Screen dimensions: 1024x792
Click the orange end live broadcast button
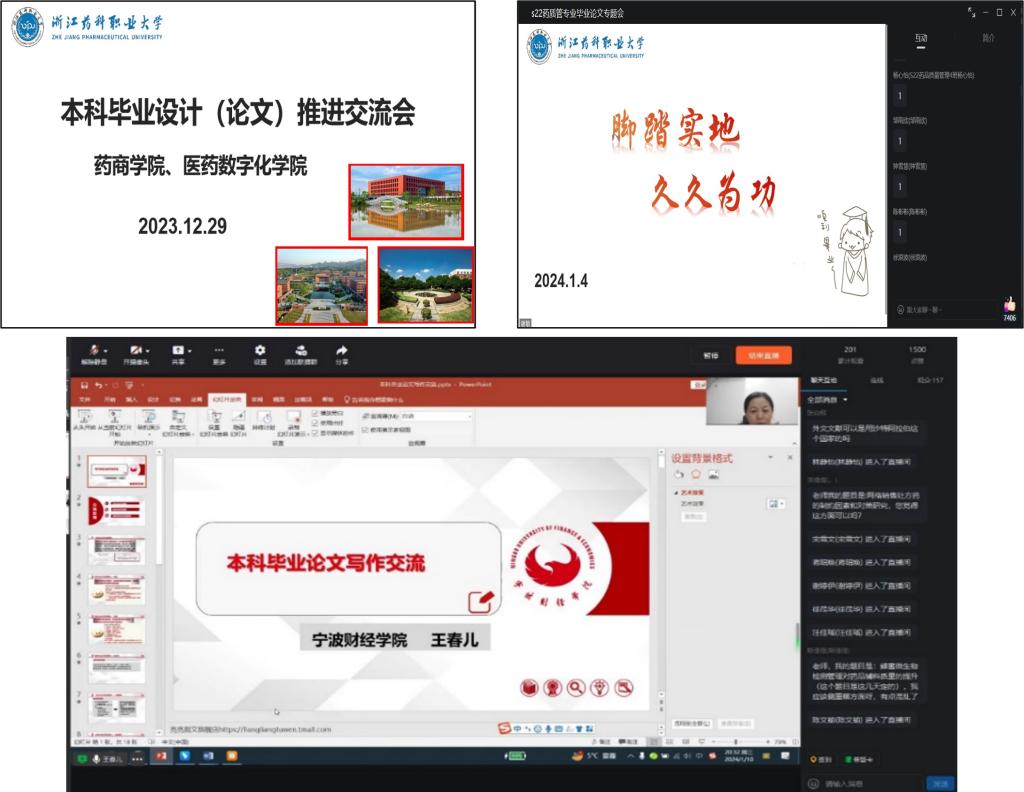click(x=763, y=356)
